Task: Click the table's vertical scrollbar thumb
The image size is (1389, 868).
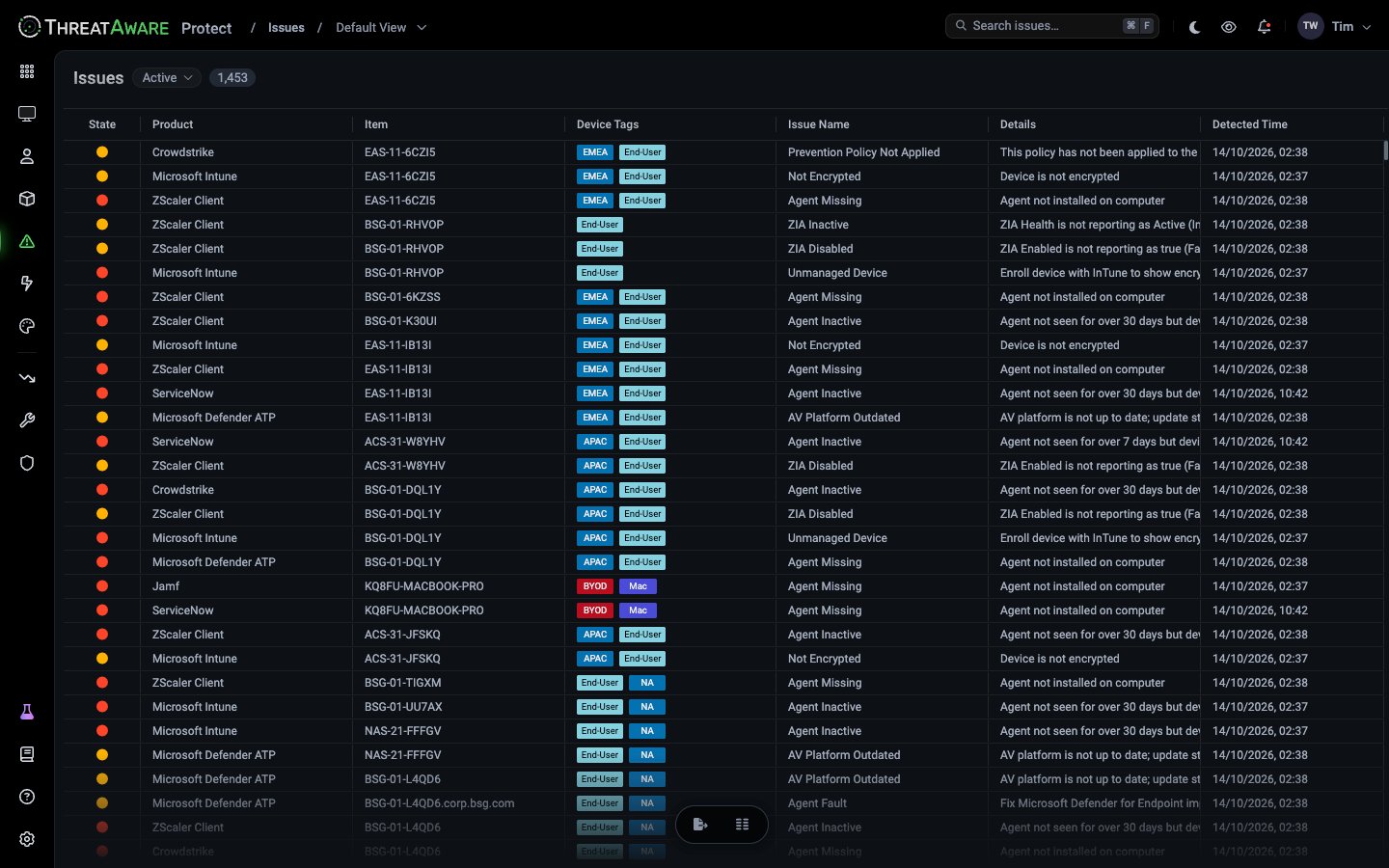Action: [x=1385, y=150]
